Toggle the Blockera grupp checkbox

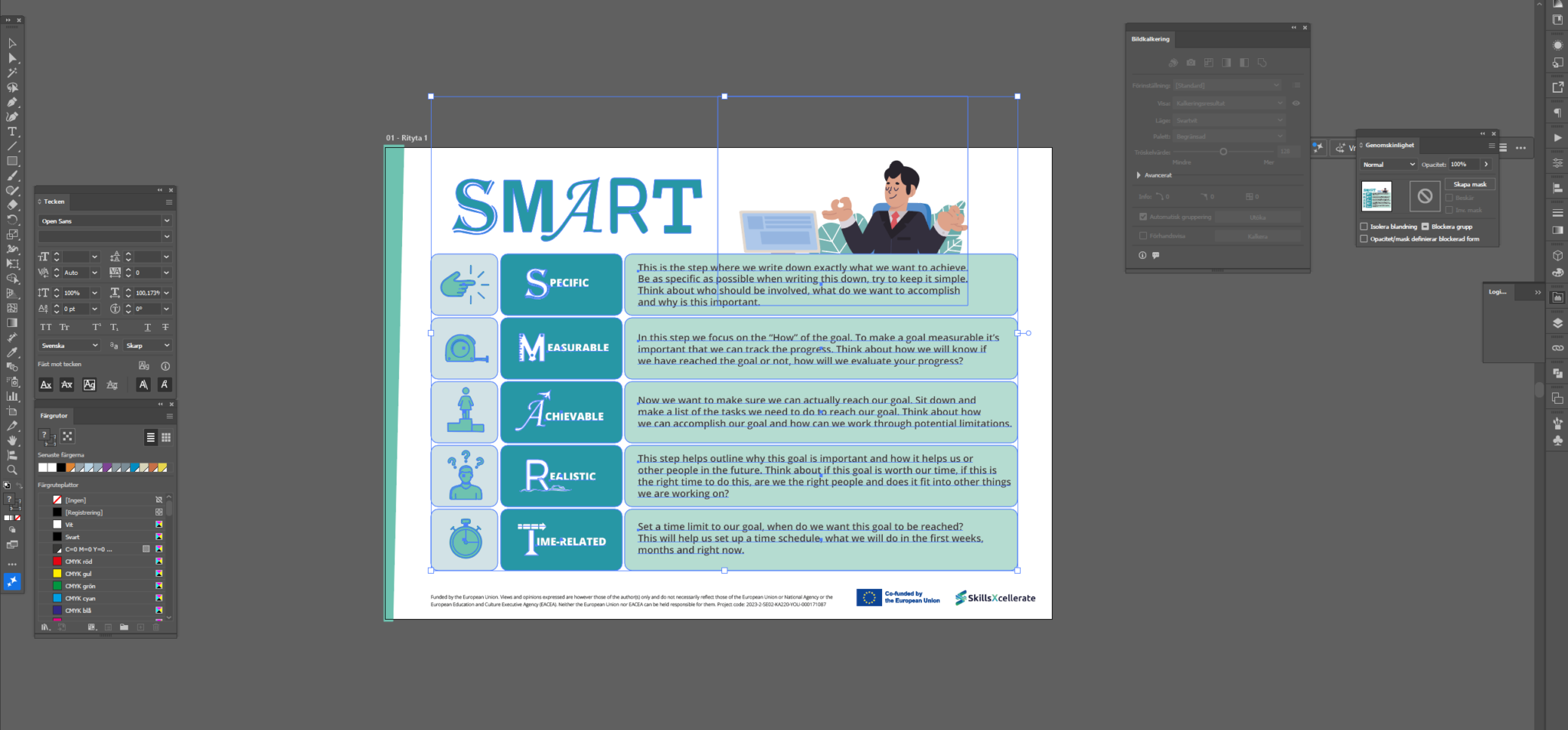(1425, 227)
